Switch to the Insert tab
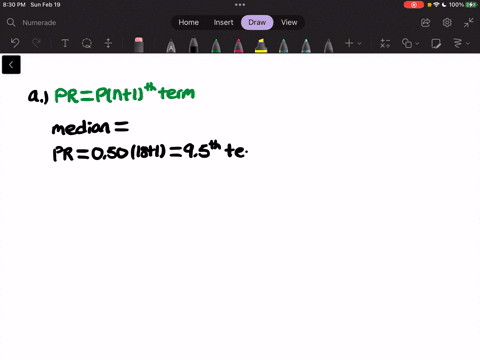Screen dimensions: 480x360 click(223, 22)
